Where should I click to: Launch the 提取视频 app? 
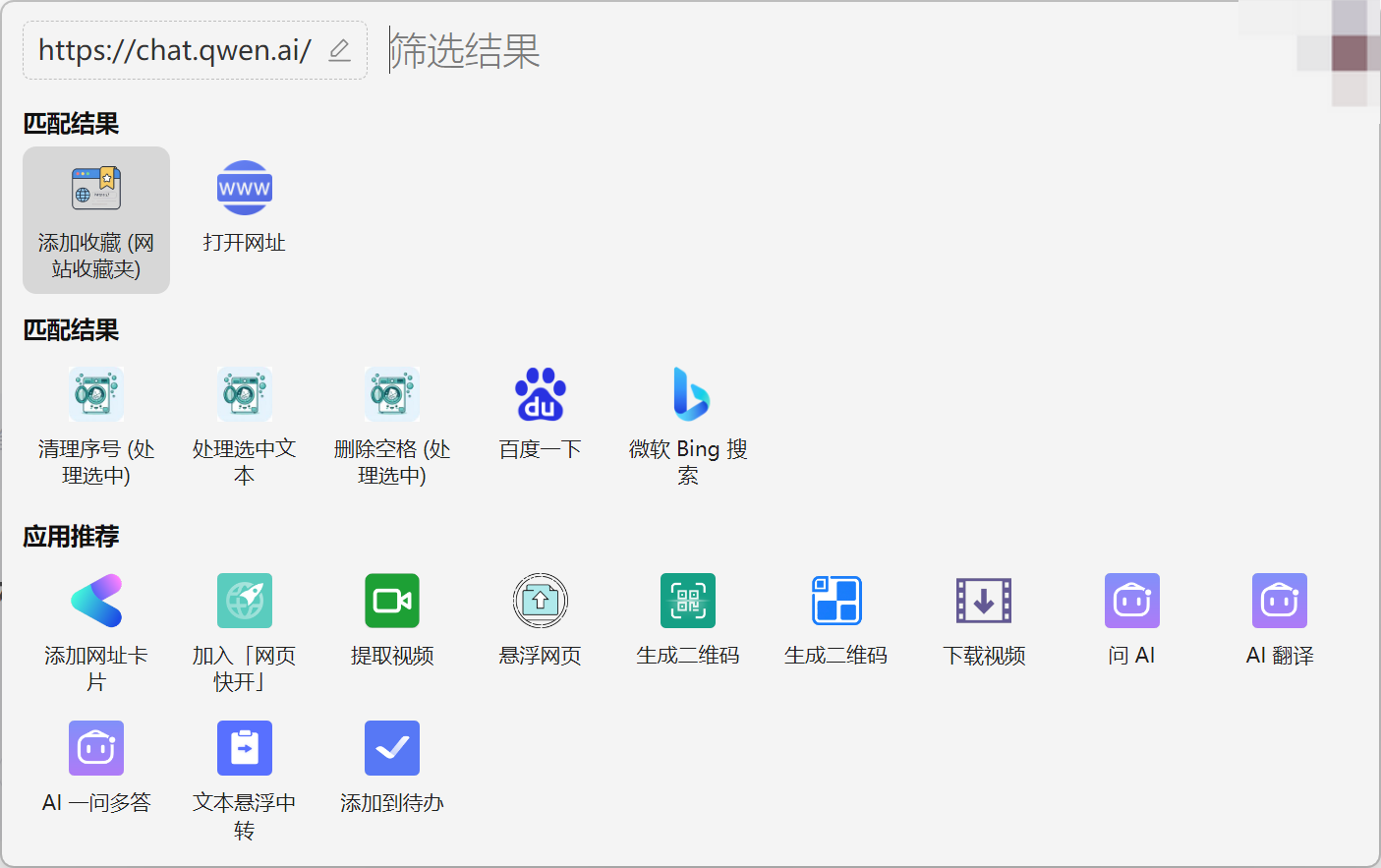tap(392, 620)
